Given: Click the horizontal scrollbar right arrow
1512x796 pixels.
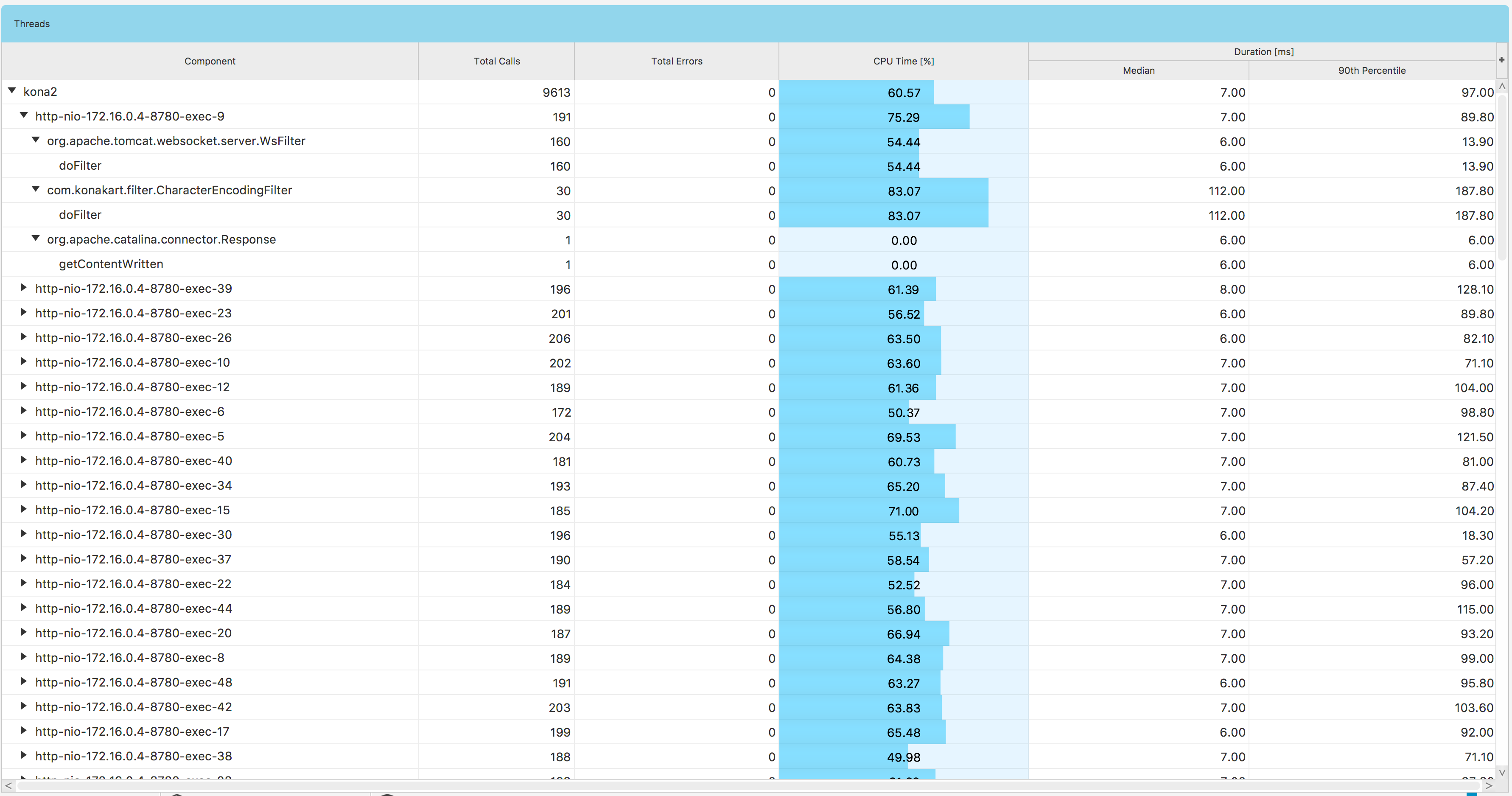Looking at the screenshot, I should coord(1489,785).
